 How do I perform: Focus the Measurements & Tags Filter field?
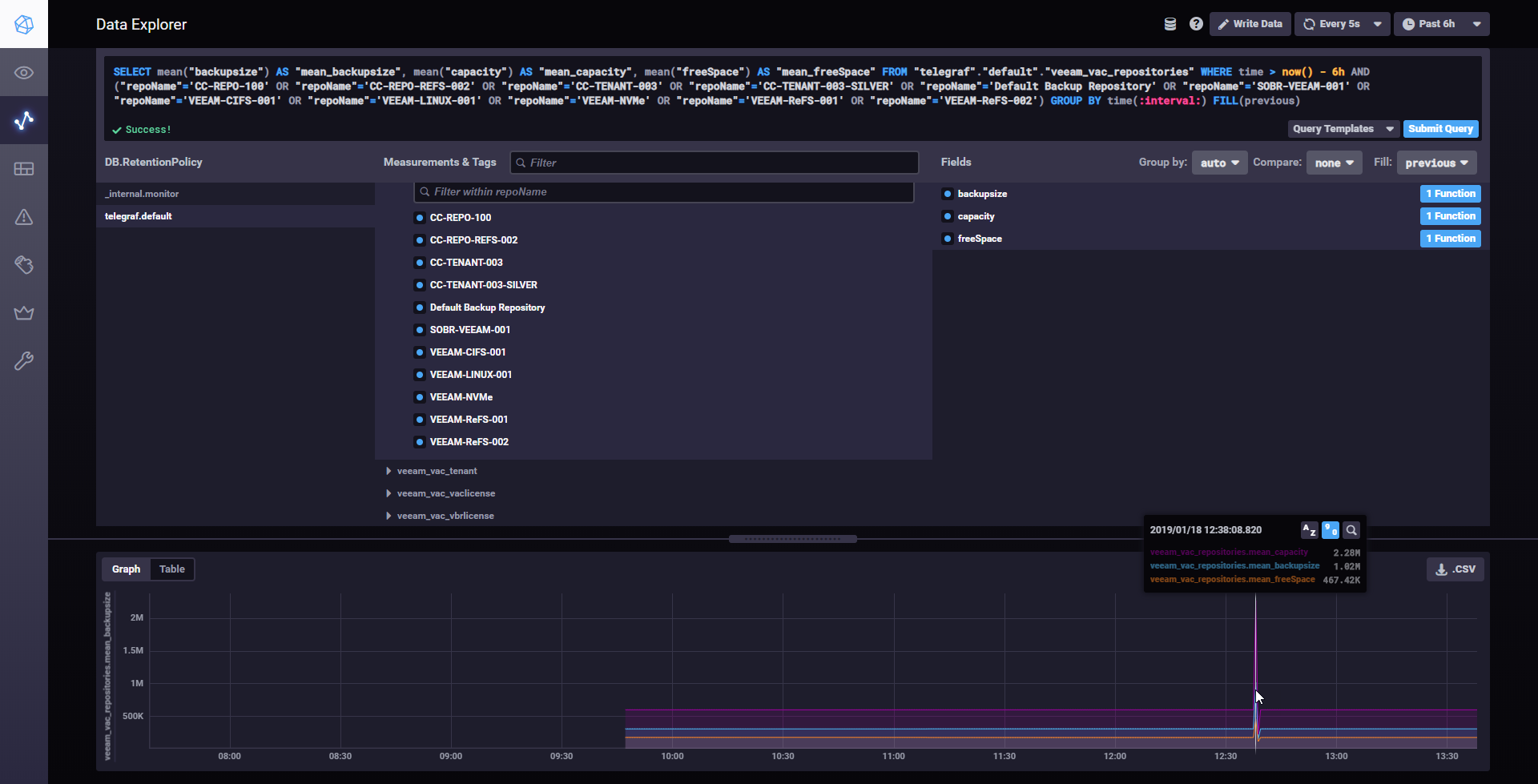(714, 163)
